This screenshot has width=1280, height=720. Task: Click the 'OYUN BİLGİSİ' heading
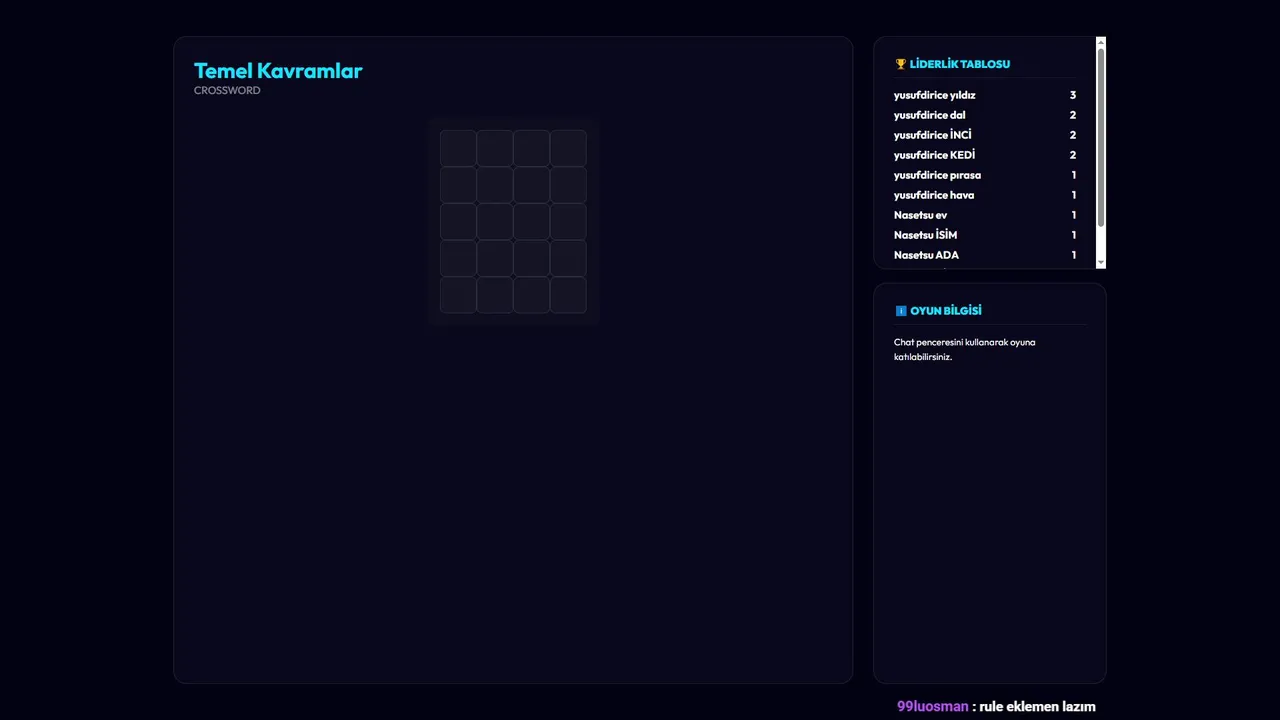tap(946, 311)
